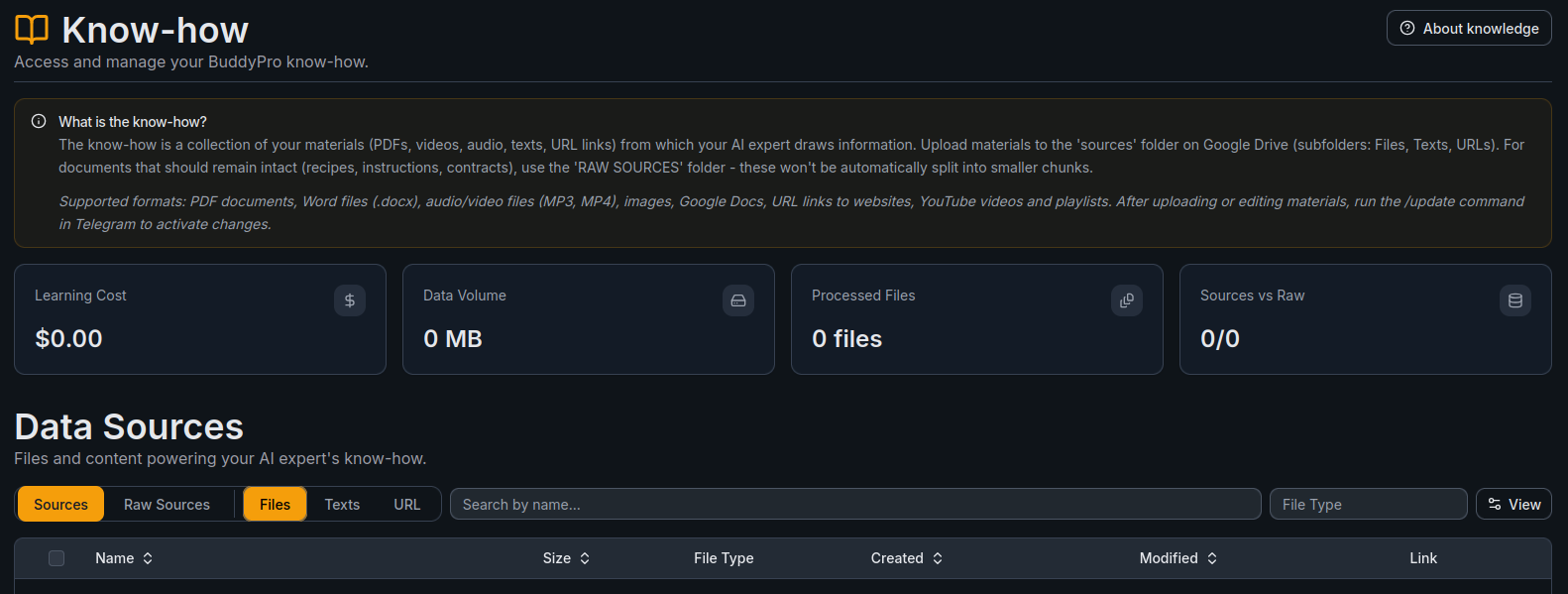Switch to Raw Sources tab

coord(167,504)
